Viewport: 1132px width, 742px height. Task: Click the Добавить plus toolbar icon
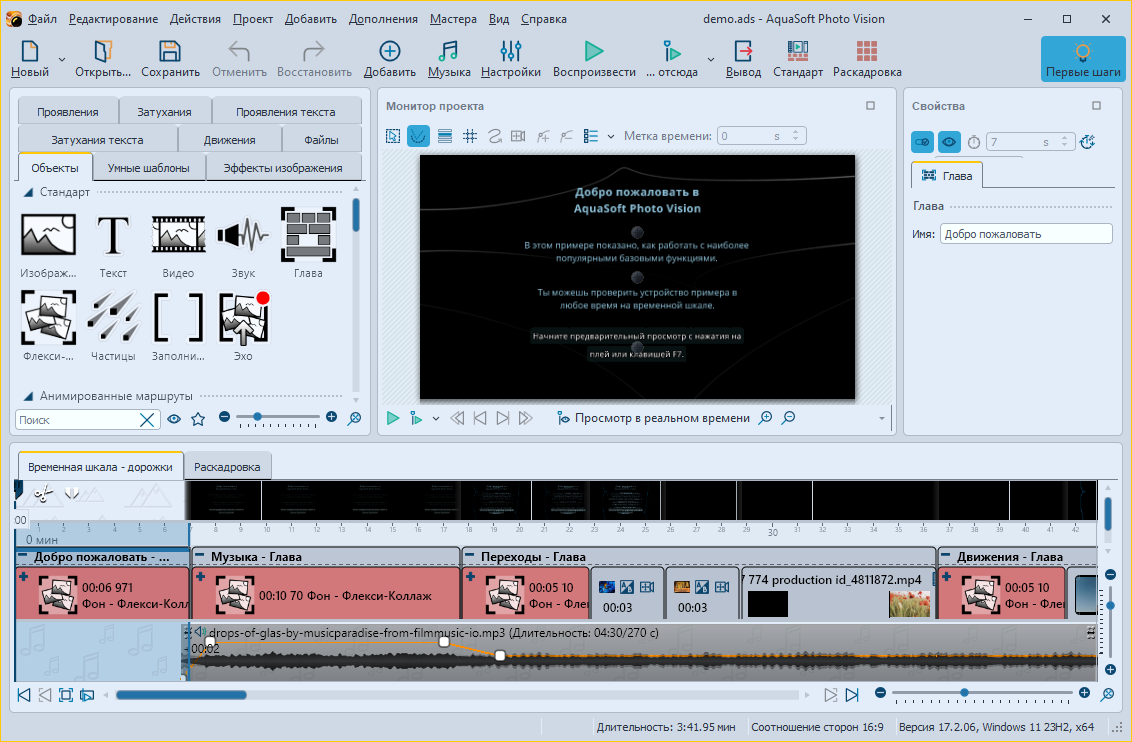pos(390,58)
